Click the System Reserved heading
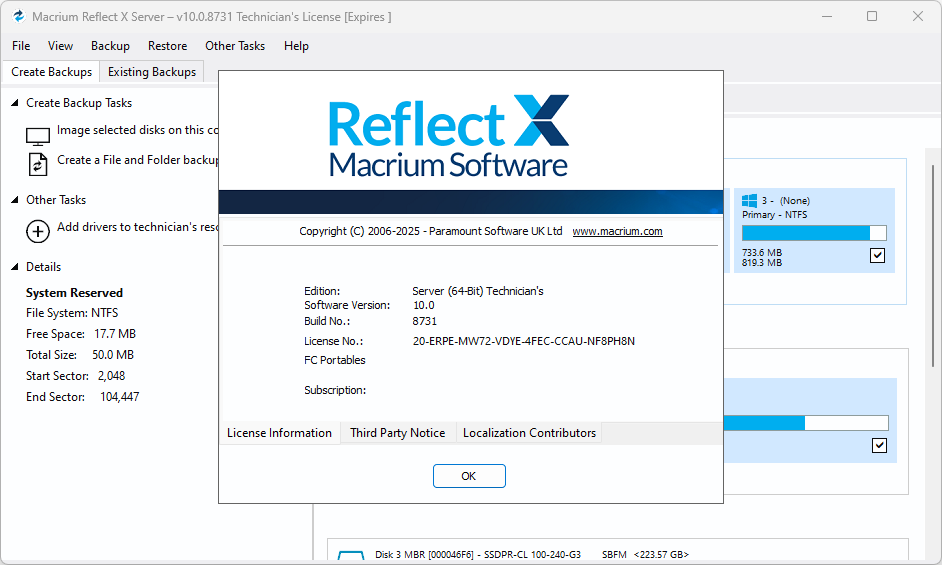This screenshot has height=565, width=942. (74, 293)
